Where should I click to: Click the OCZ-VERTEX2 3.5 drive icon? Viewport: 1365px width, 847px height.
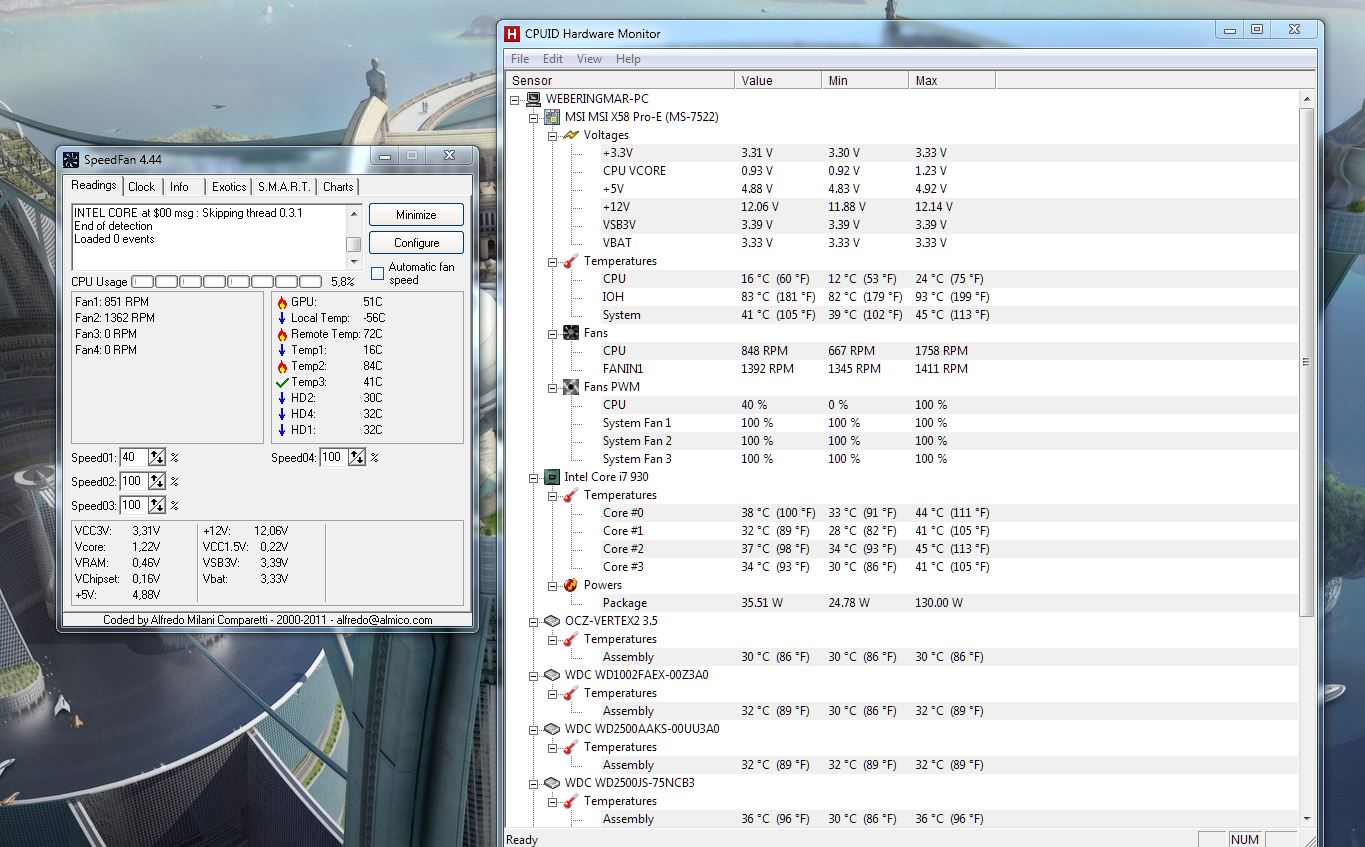tap(552, 621)
